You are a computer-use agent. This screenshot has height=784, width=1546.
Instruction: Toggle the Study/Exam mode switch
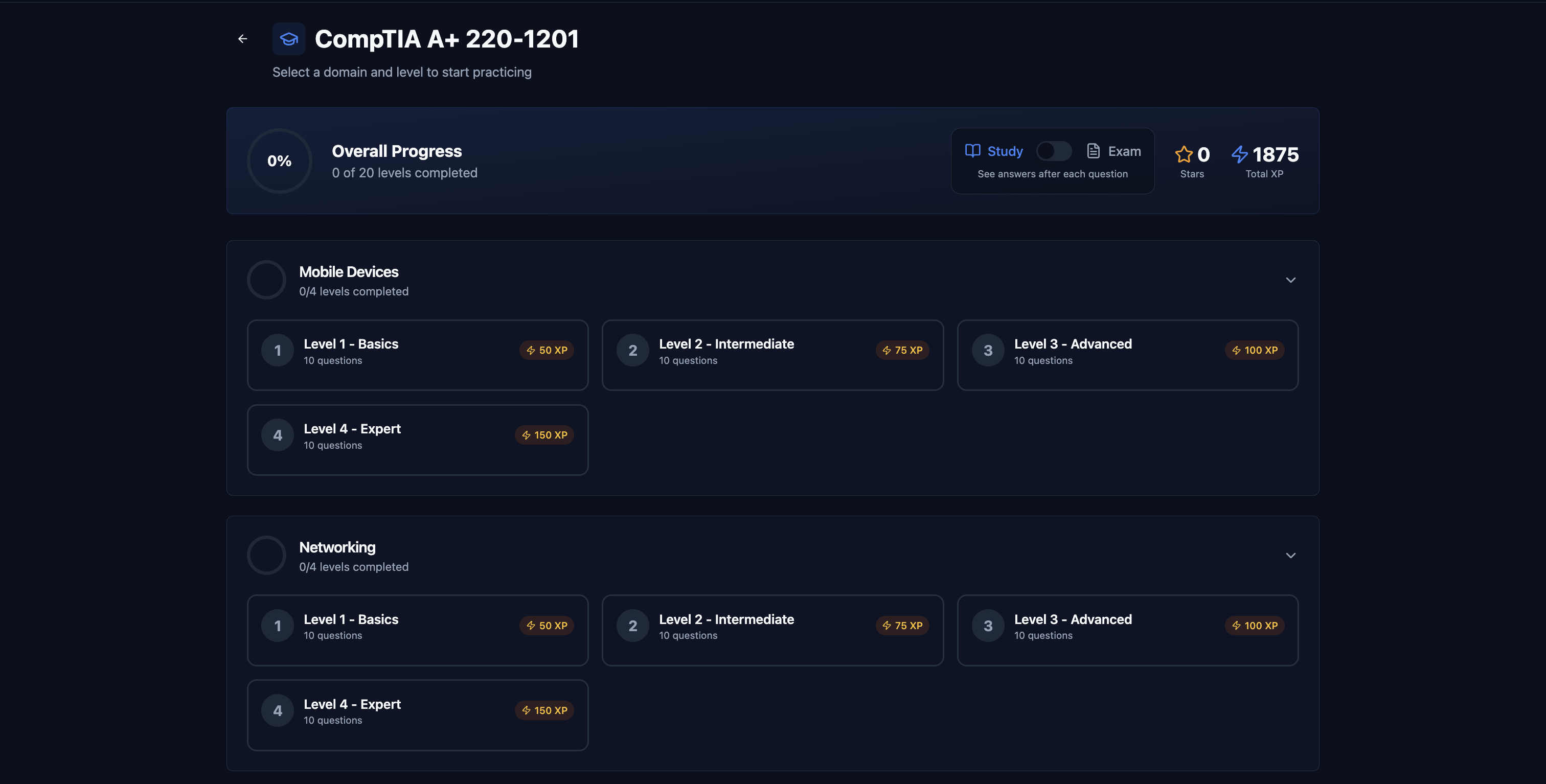coord(1055,151)
